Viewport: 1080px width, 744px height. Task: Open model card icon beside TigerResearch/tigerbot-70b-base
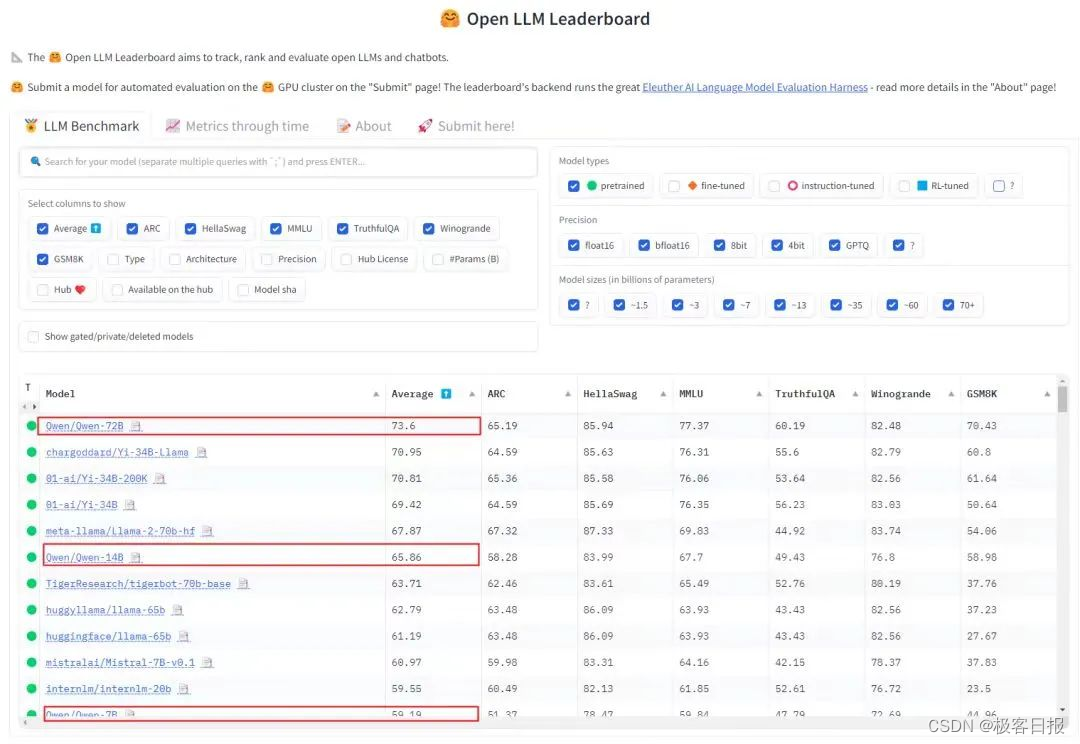243,584
